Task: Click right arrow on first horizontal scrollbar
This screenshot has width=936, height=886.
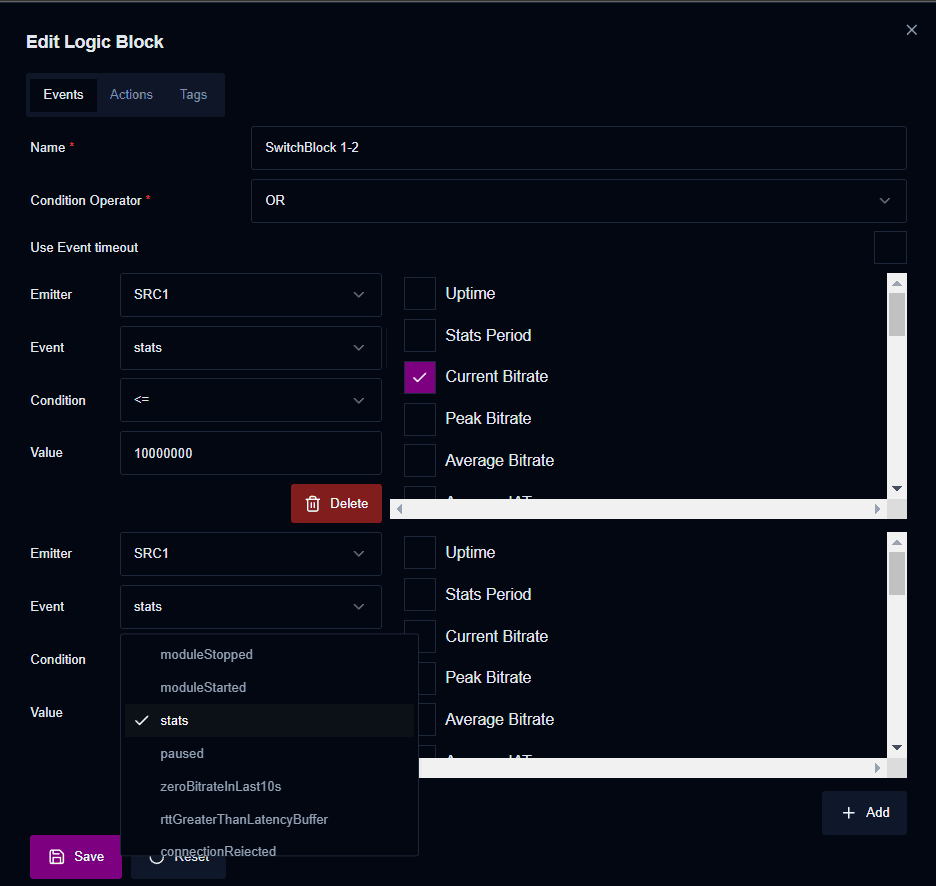Action: 877,509
